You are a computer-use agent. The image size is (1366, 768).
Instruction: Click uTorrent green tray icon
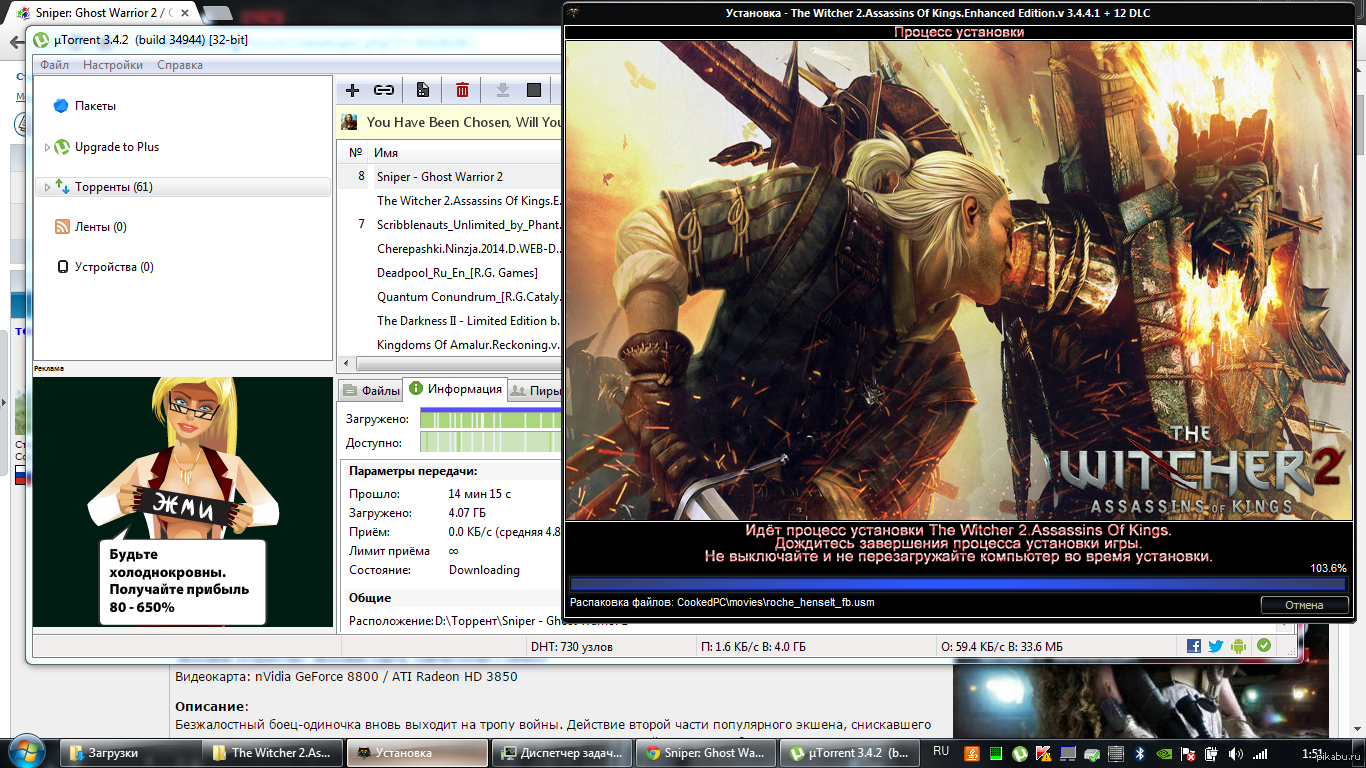[1019, 753]
